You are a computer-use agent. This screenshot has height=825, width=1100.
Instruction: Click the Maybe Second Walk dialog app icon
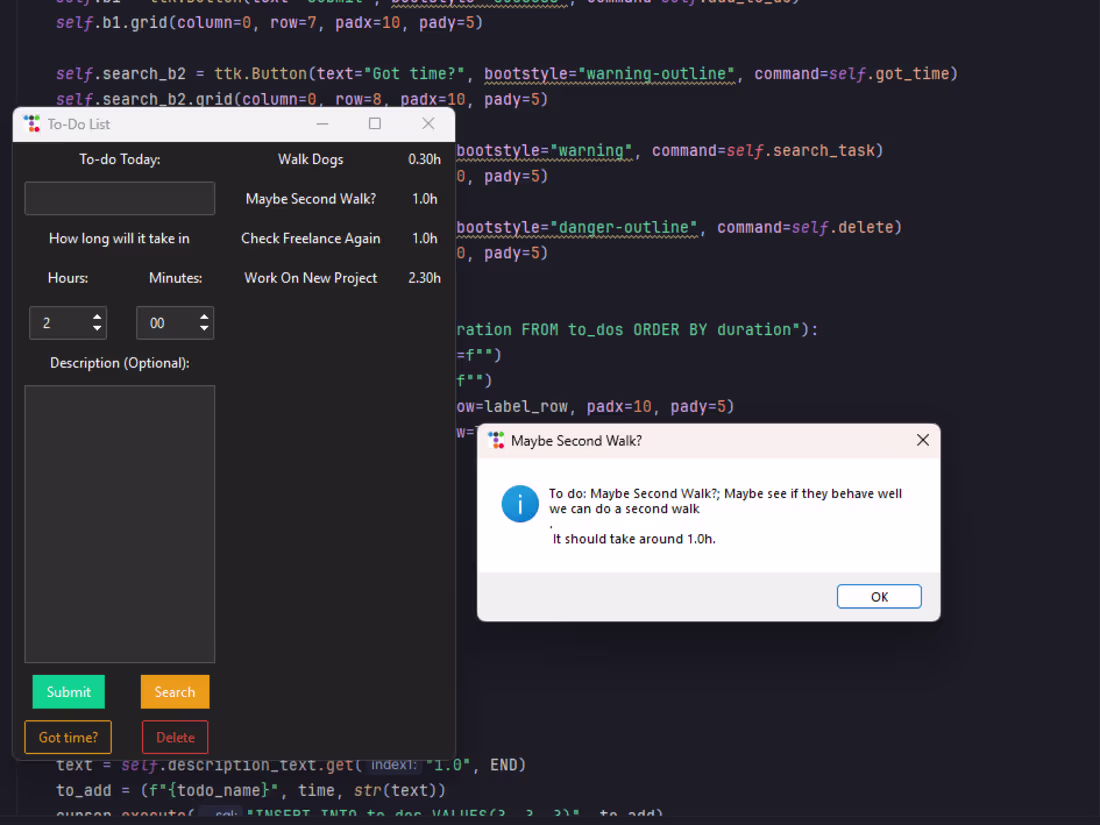tap(496, 441)
